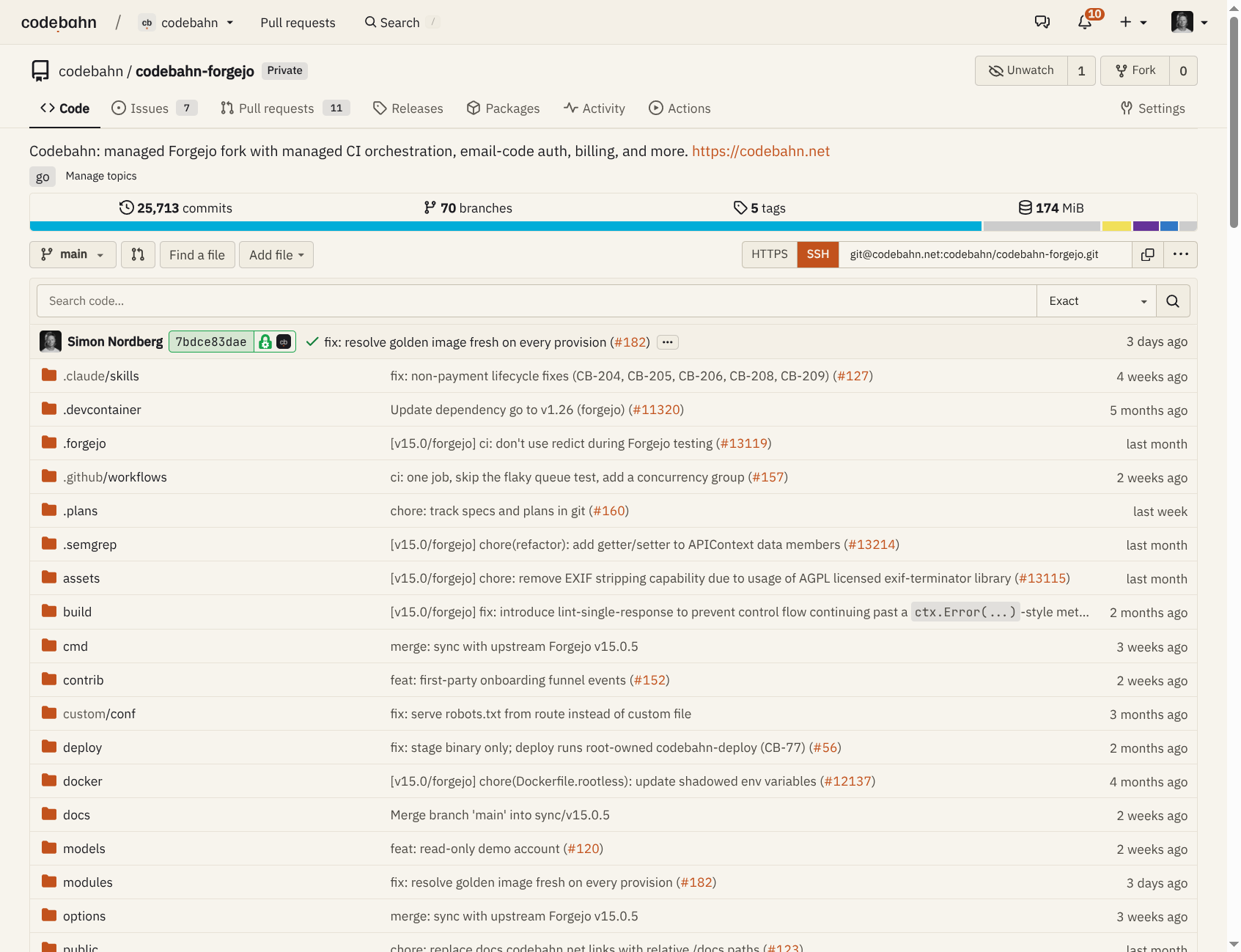Focus the Search code field
The image size is (1241, 952).
[x=537, y=301]
